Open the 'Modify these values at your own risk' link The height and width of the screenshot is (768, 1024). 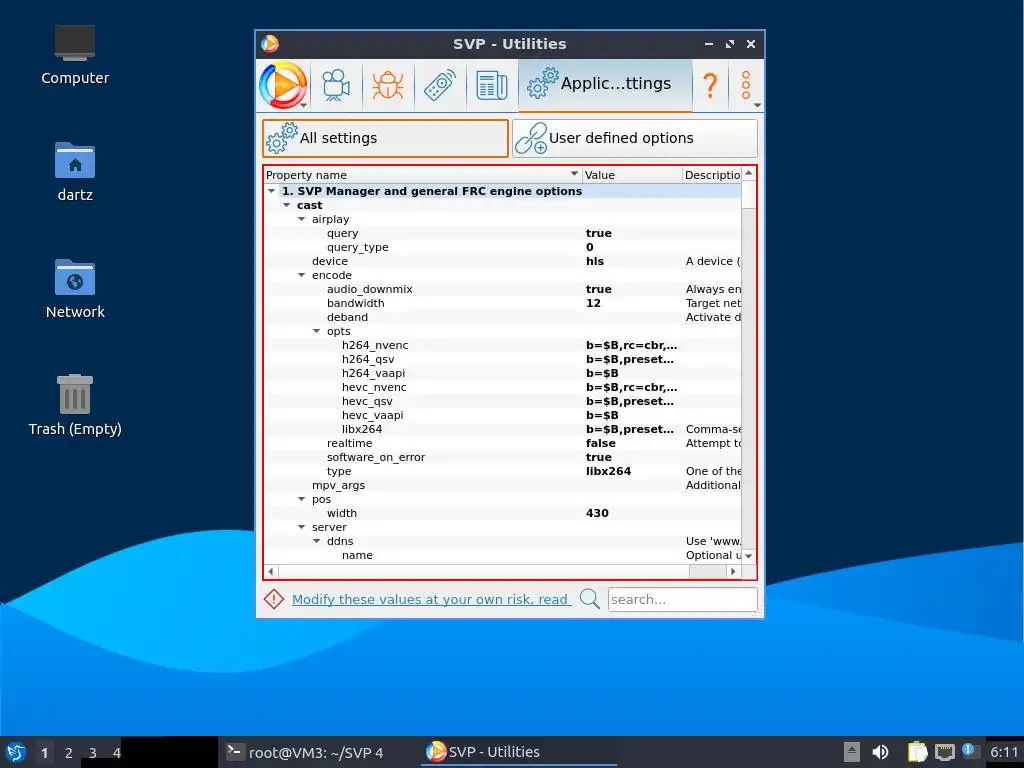(431, 600)
